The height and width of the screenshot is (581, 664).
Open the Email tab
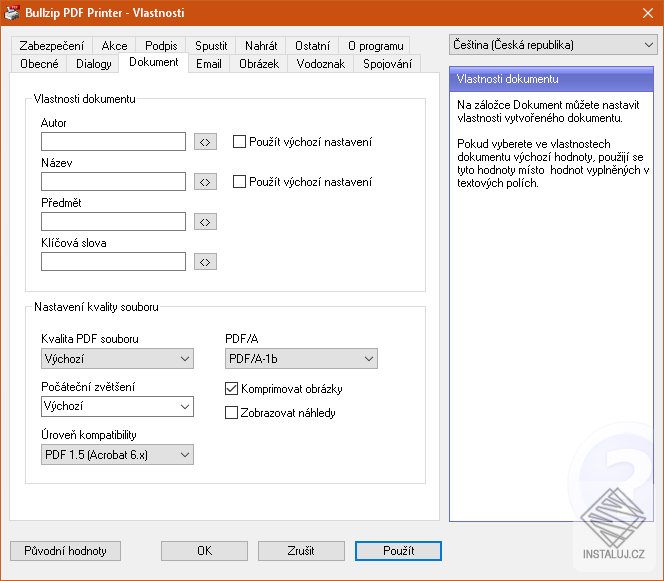tap(209, 64)
